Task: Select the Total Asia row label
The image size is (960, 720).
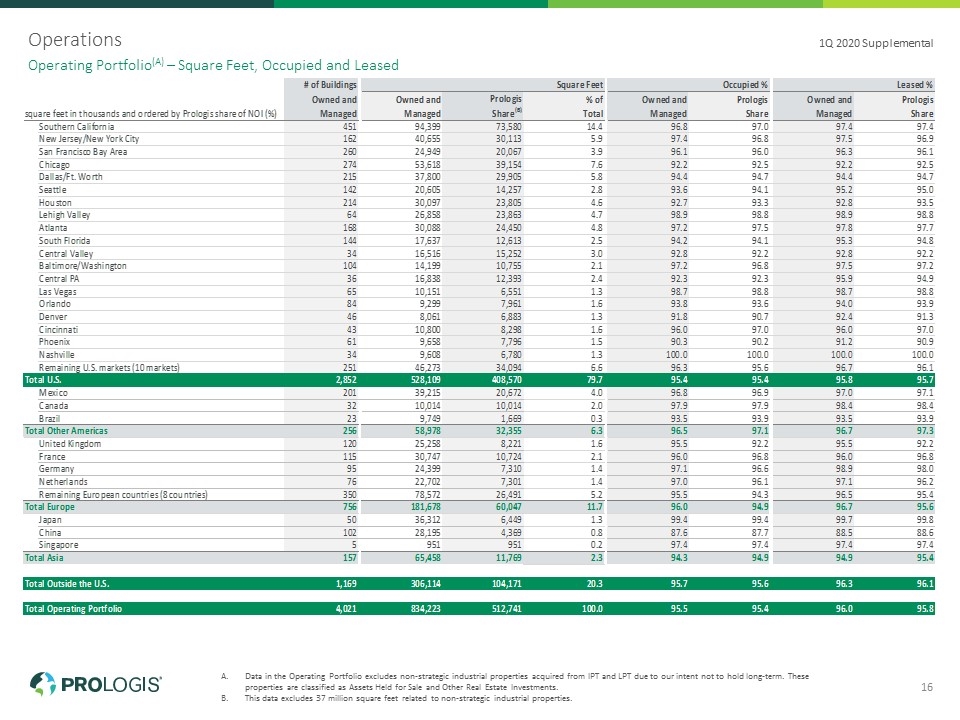Action: pyautogui.click(x=43, y=558)
